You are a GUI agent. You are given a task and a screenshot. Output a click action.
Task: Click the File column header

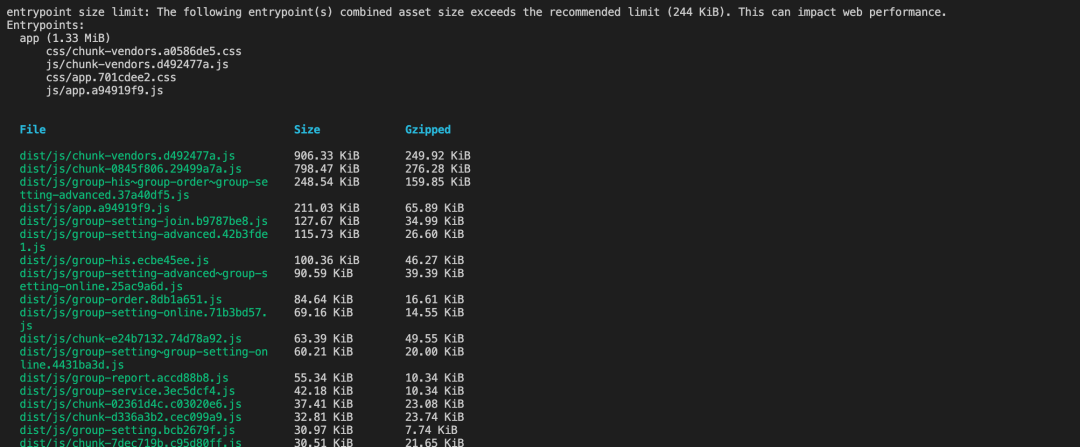tap(32, 129)
